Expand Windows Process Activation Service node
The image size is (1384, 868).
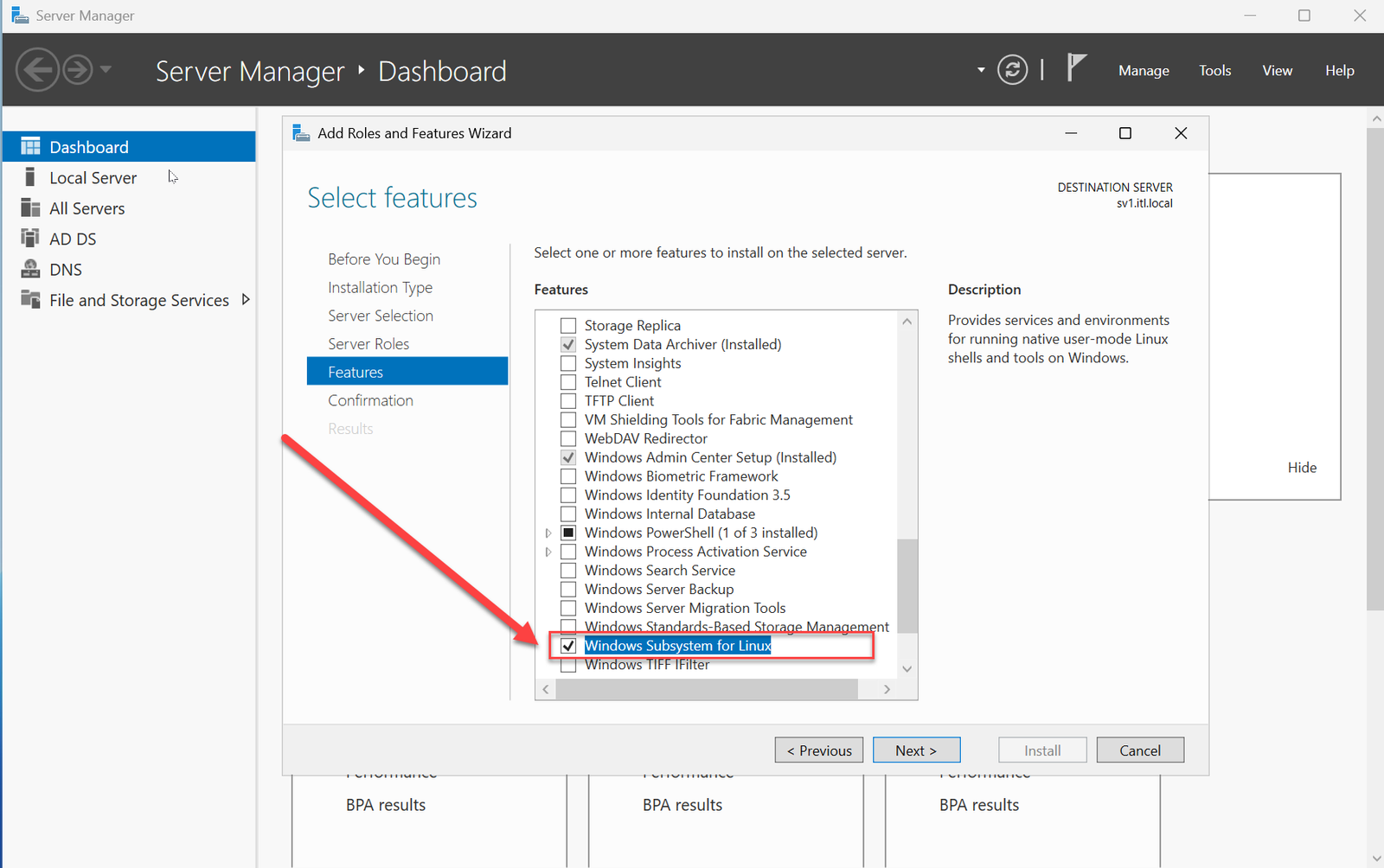[549, 552]
